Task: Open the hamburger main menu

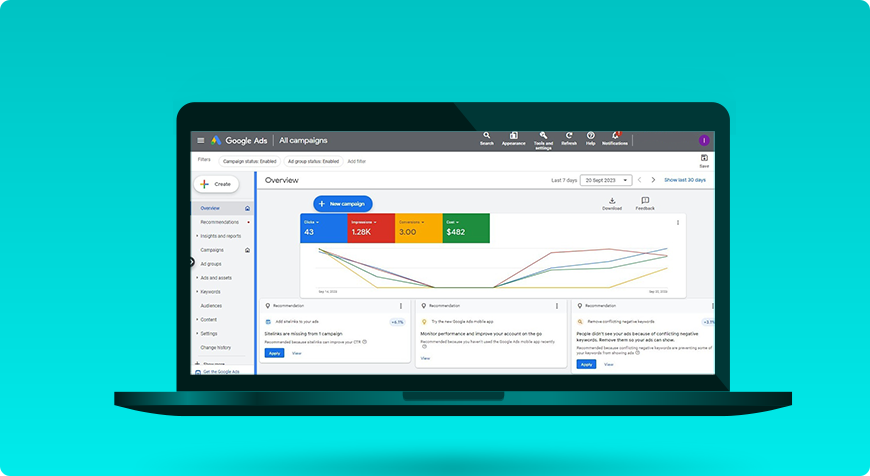Action: (x=201, y=140)
